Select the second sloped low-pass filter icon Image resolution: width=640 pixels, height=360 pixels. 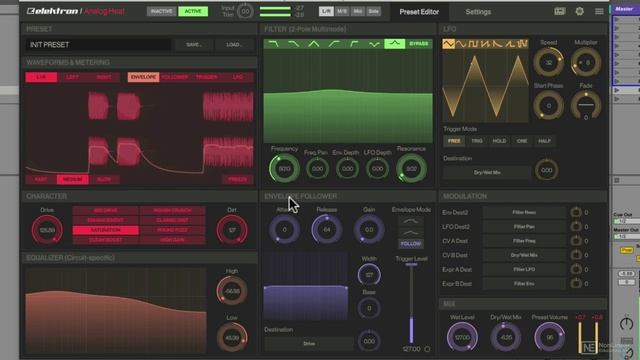click(x=293, y=44)
